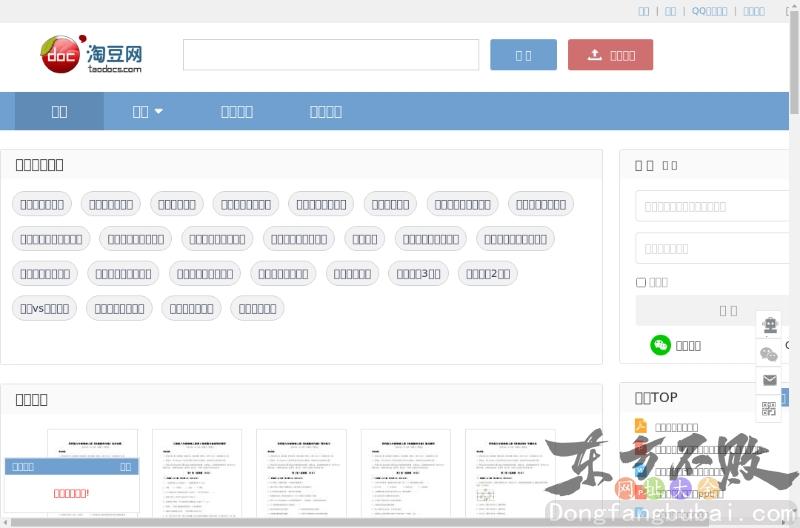800x528 pixels.
Task: Click the green WeChat login icon
Action: click(660, 345)
